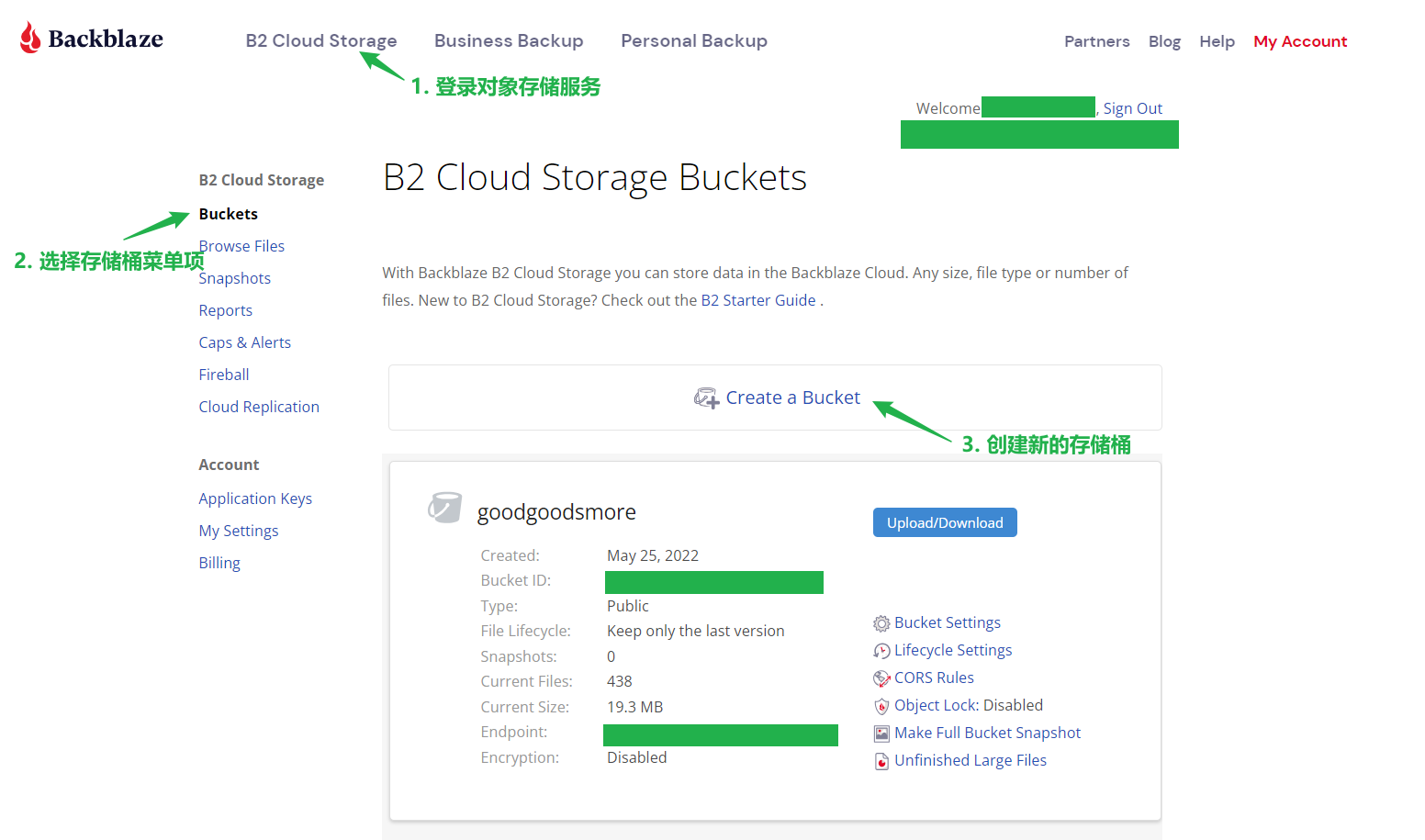Screen dimensions: 1425x840
Task: Click the Current Size value 19.3 MB
Action: [635, 707]
